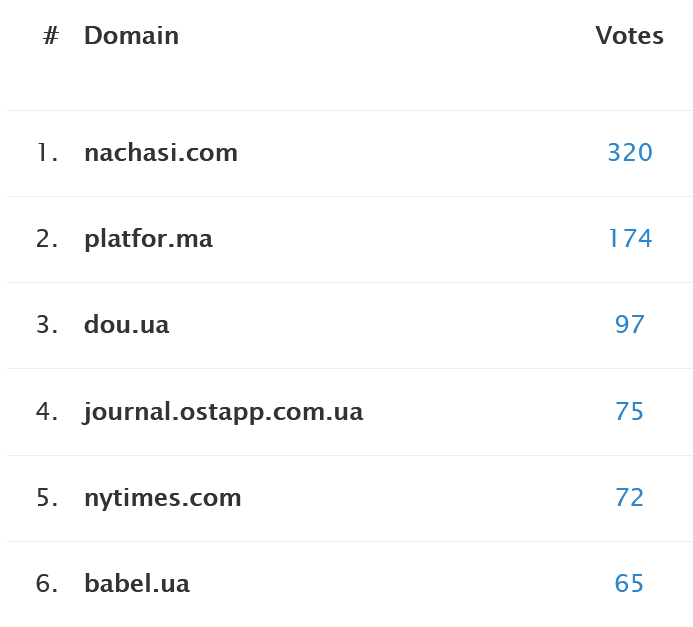Sort by the Votes column header

629,36
